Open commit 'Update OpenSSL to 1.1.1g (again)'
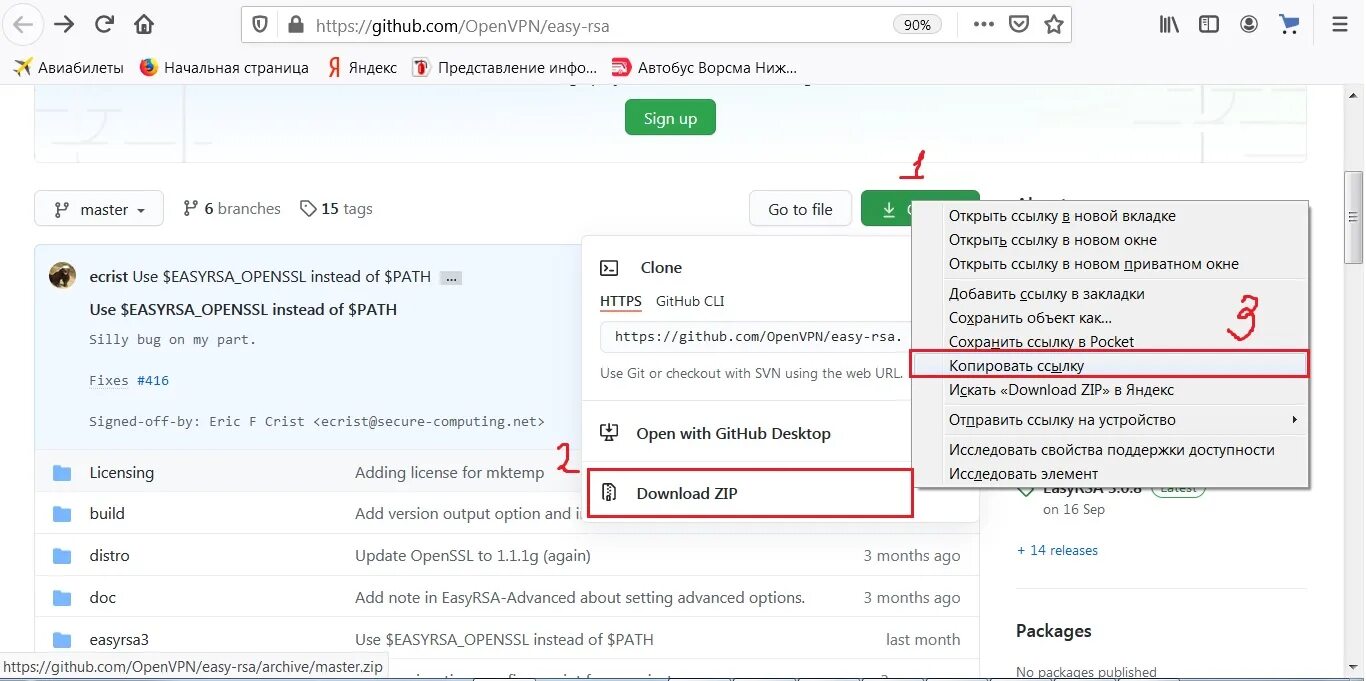Screen dimensions: 1366x681 (473, 555)
